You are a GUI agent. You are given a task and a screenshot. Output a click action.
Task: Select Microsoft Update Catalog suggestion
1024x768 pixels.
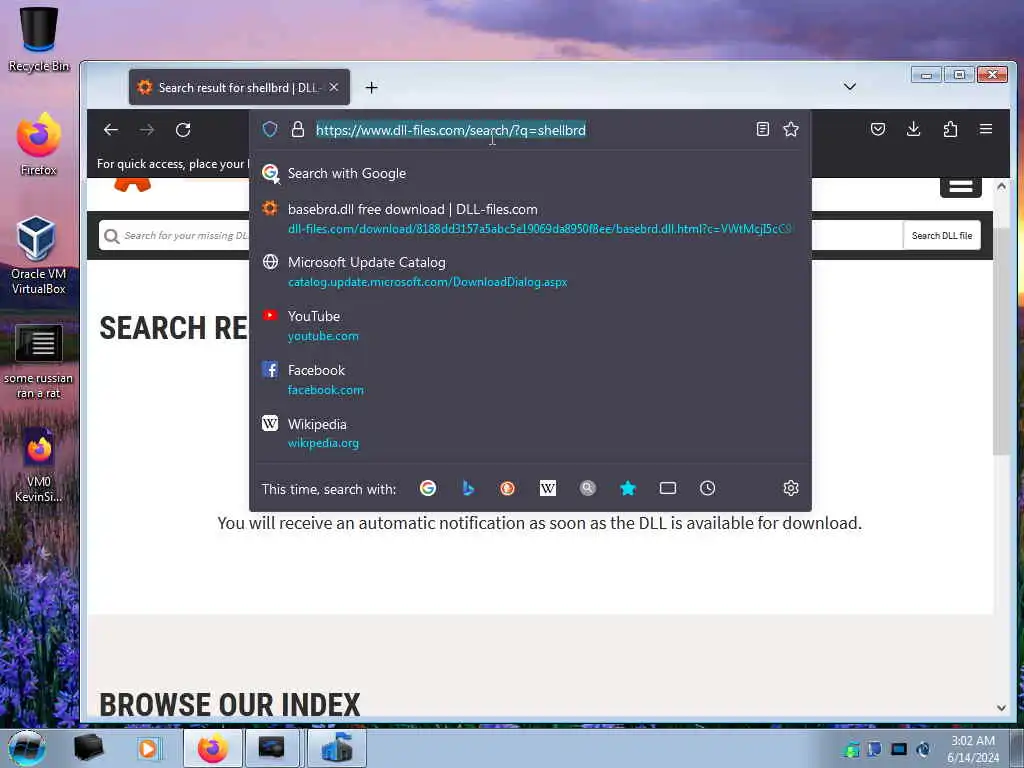point(530,272)
